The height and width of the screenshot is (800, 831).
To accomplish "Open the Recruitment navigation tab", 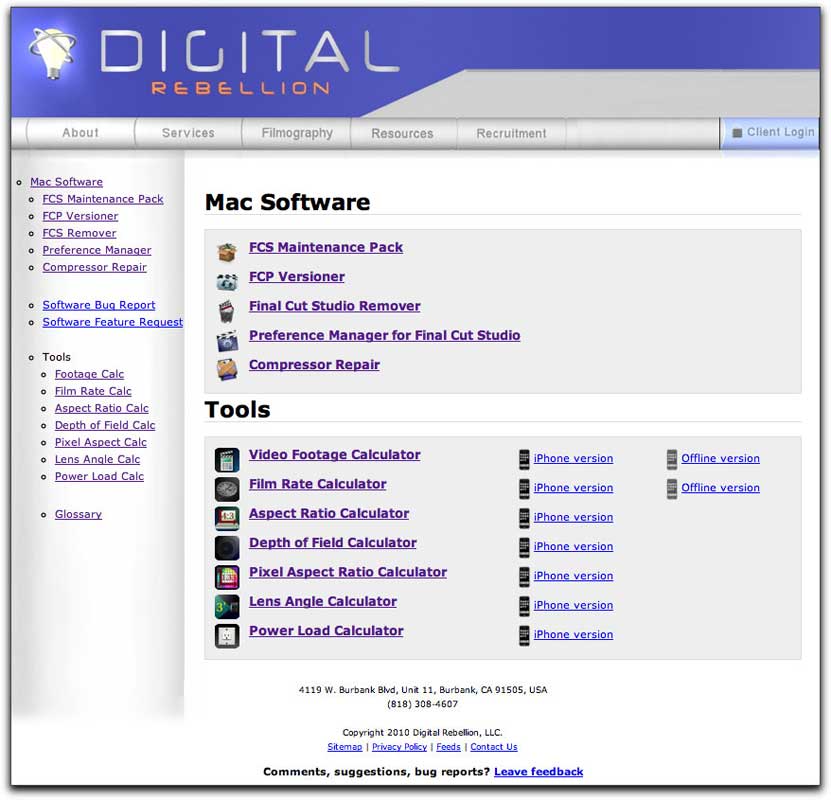I will pos(511,133).
